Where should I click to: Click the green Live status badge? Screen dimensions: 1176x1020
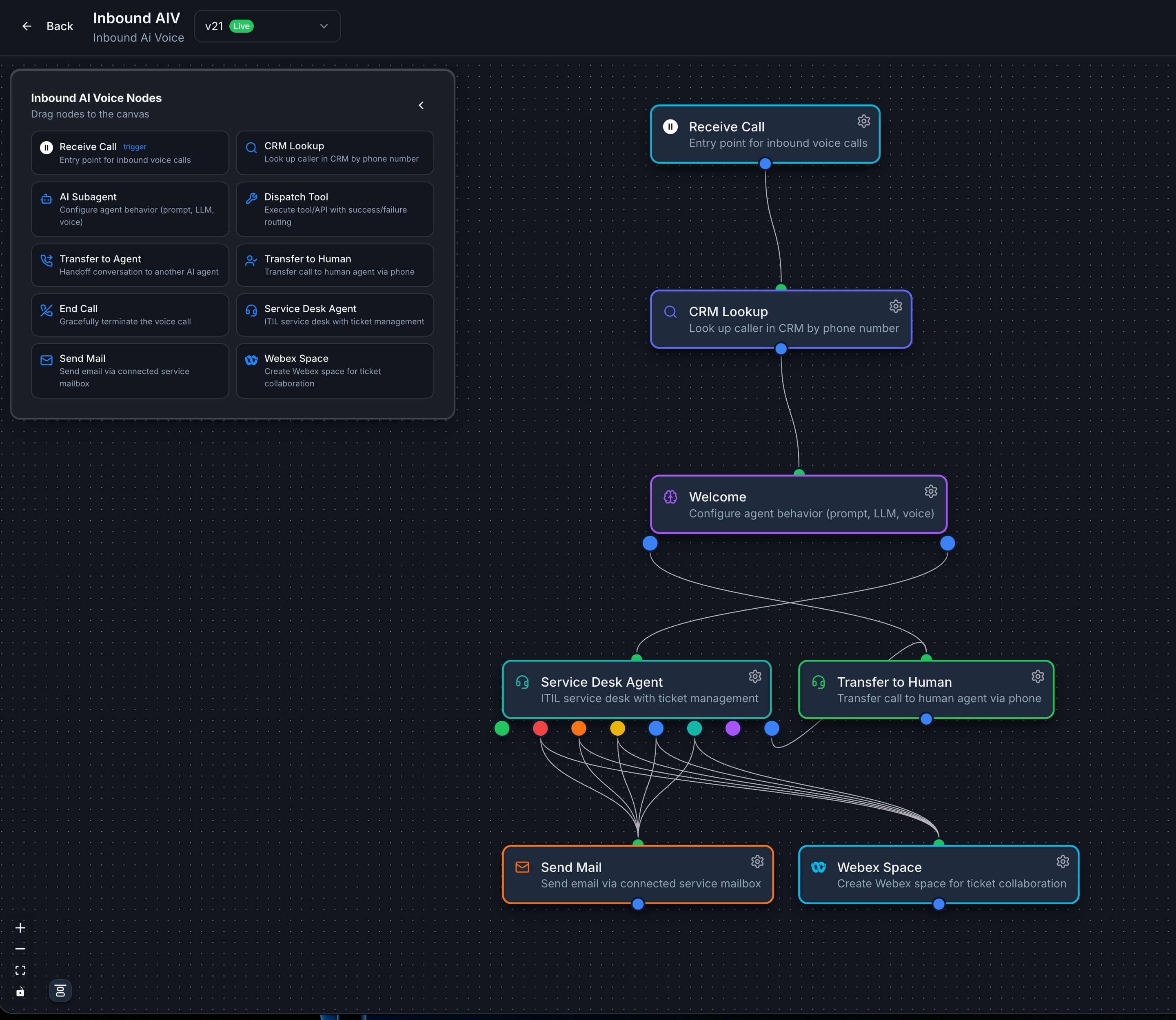(241, 26)
